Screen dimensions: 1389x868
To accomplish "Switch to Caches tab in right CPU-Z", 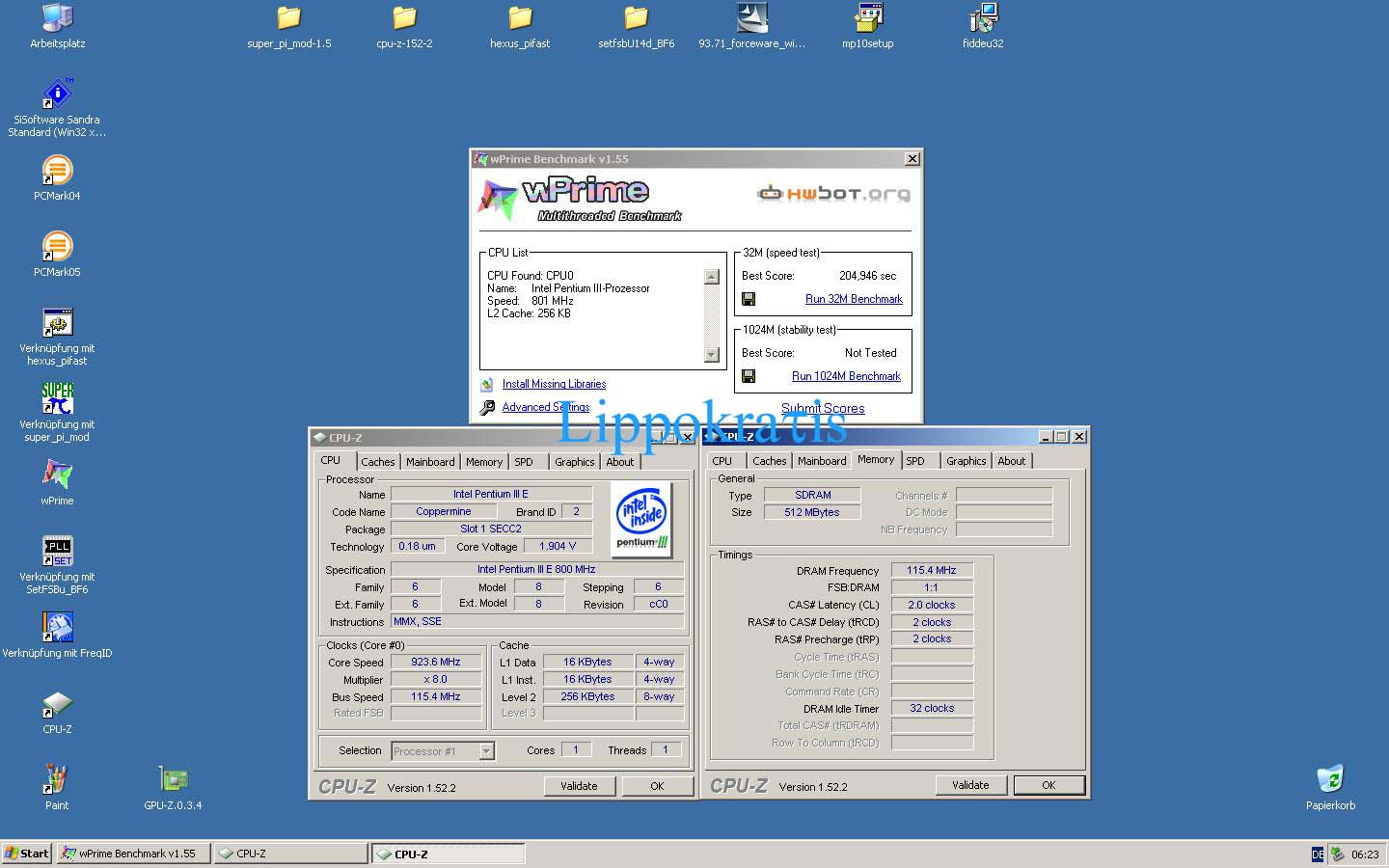I will coord(770,461).
